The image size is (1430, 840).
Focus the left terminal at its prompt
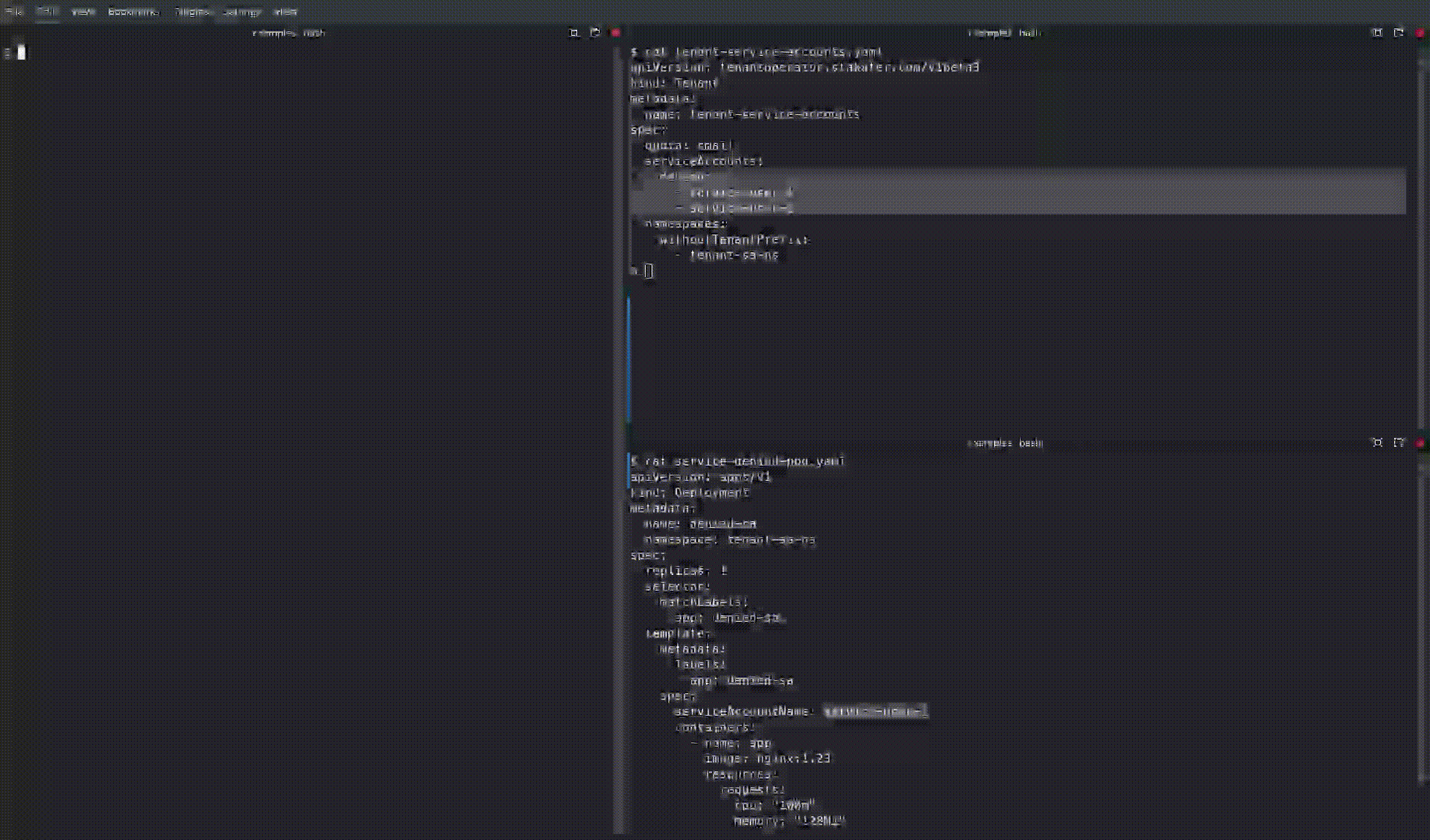click(22, 52)
